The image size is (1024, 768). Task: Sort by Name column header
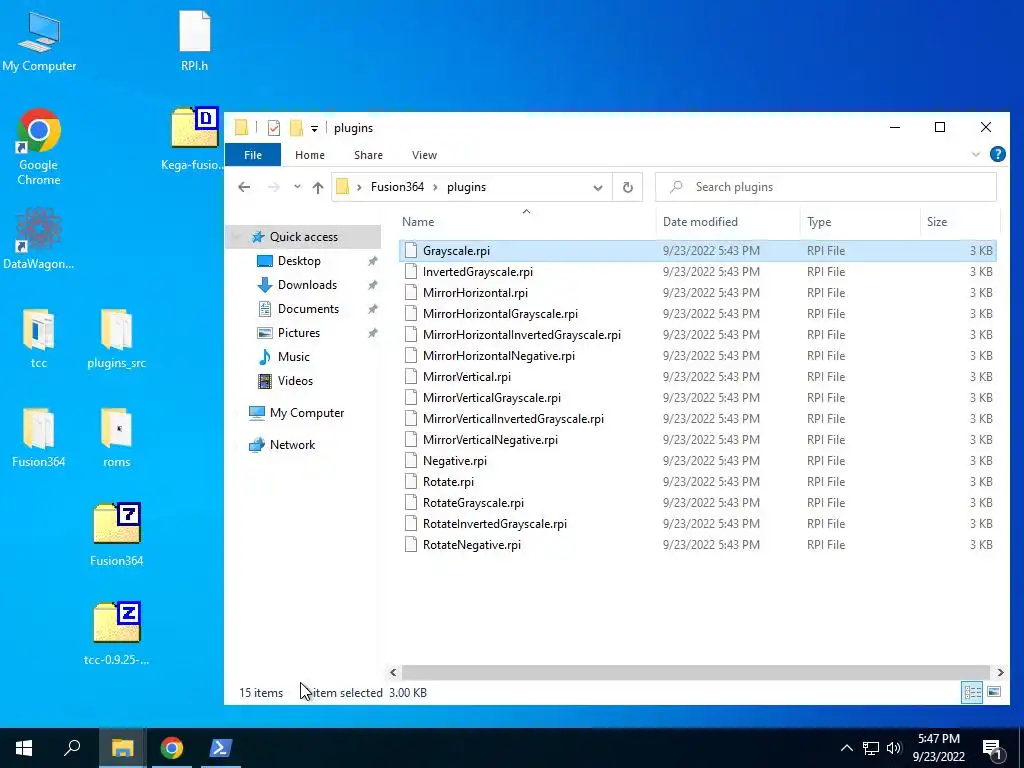(x=526, y=222)
